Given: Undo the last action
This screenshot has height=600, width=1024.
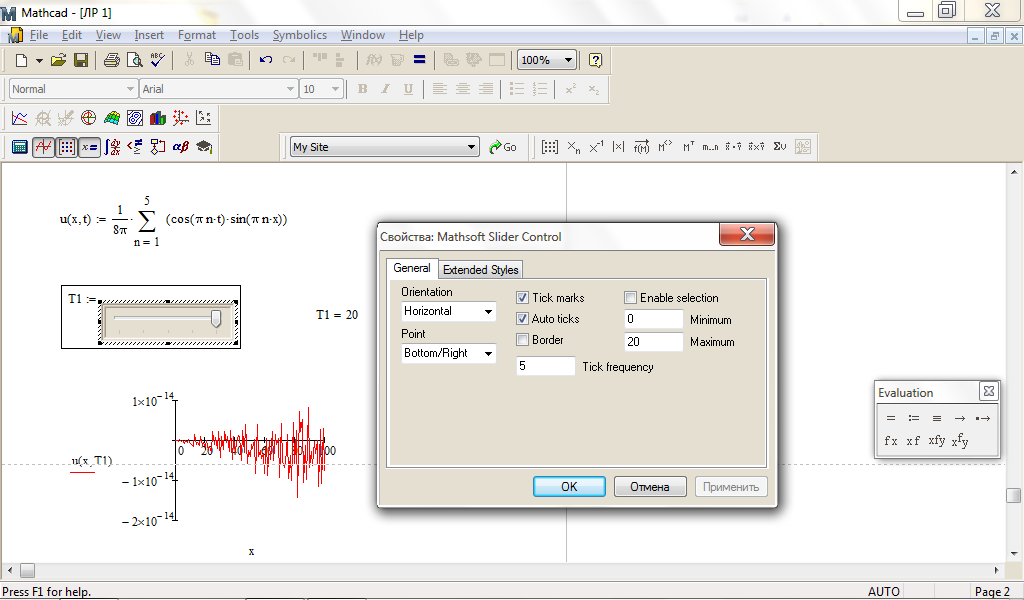Looking at the screenshot, I should pos(266,60).
